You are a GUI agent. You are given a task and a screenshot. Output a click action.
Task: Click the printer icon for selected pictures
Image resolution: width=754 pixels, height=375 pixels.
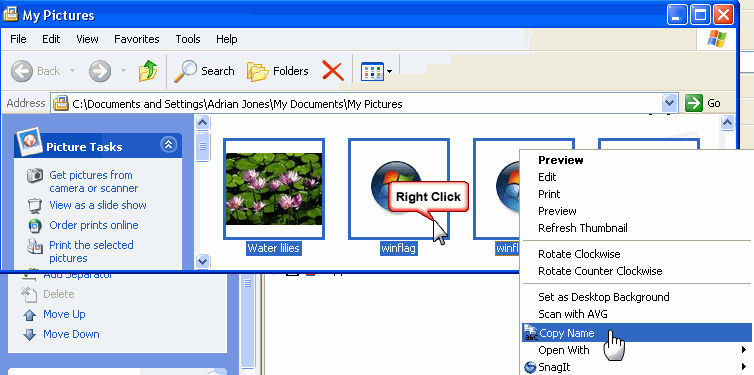click(35, 246)
